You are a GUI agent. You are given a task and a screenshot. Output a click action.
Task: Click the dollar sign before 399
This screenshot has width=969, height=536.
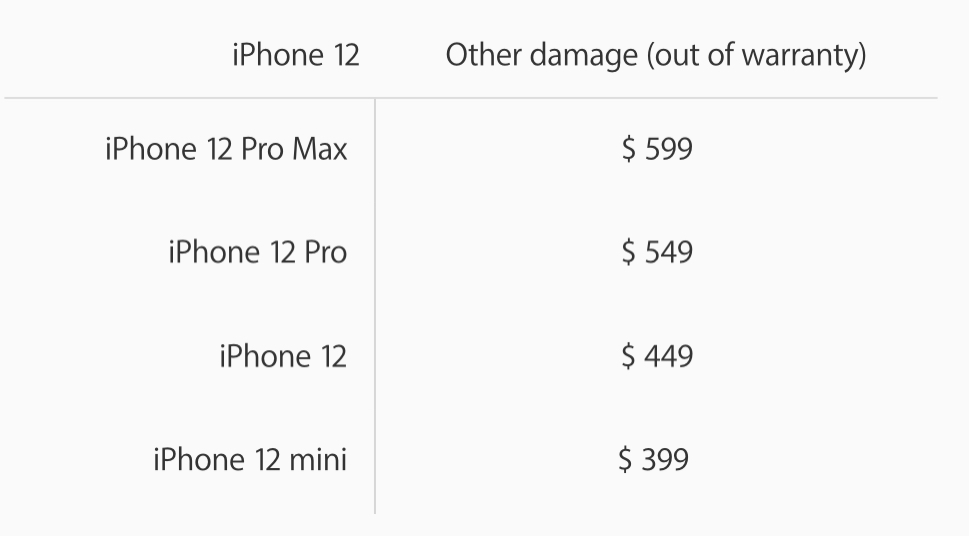tap(625, 459)
